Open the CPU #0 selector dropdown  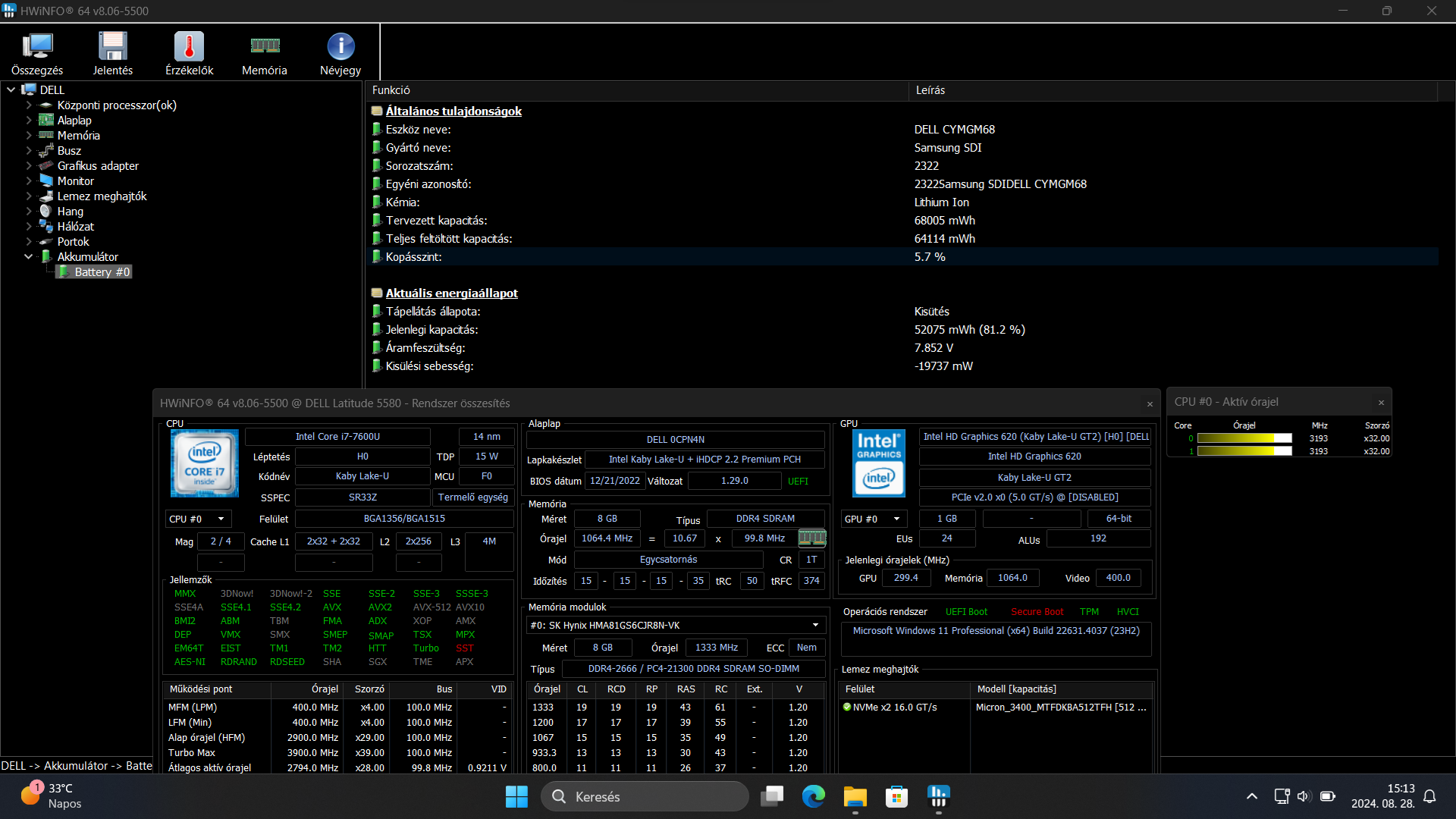point(198,519)
